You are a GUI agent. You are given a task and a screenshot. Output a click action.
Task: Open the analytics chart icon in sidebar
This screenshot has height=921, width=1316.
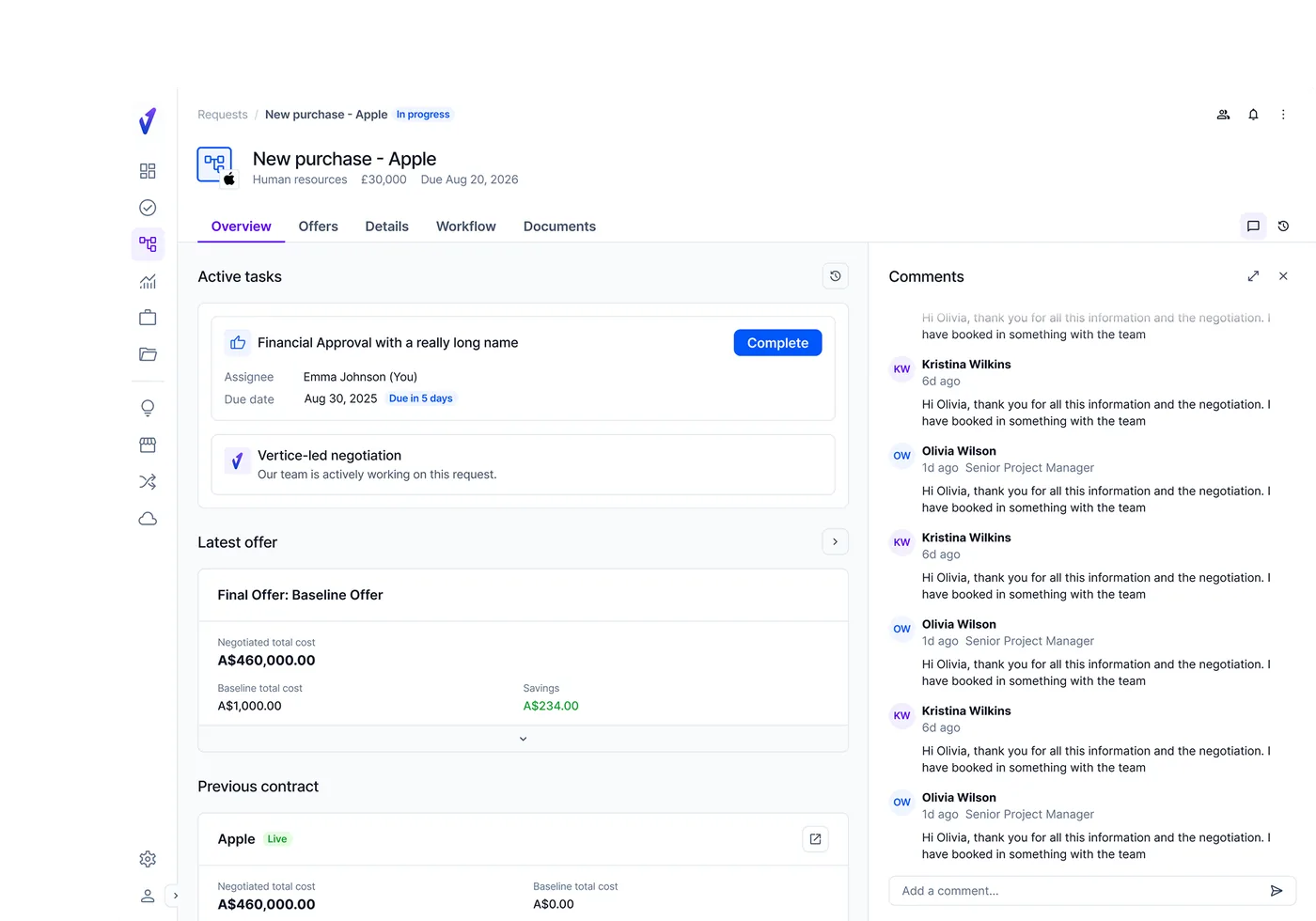[x=148, y=281]
